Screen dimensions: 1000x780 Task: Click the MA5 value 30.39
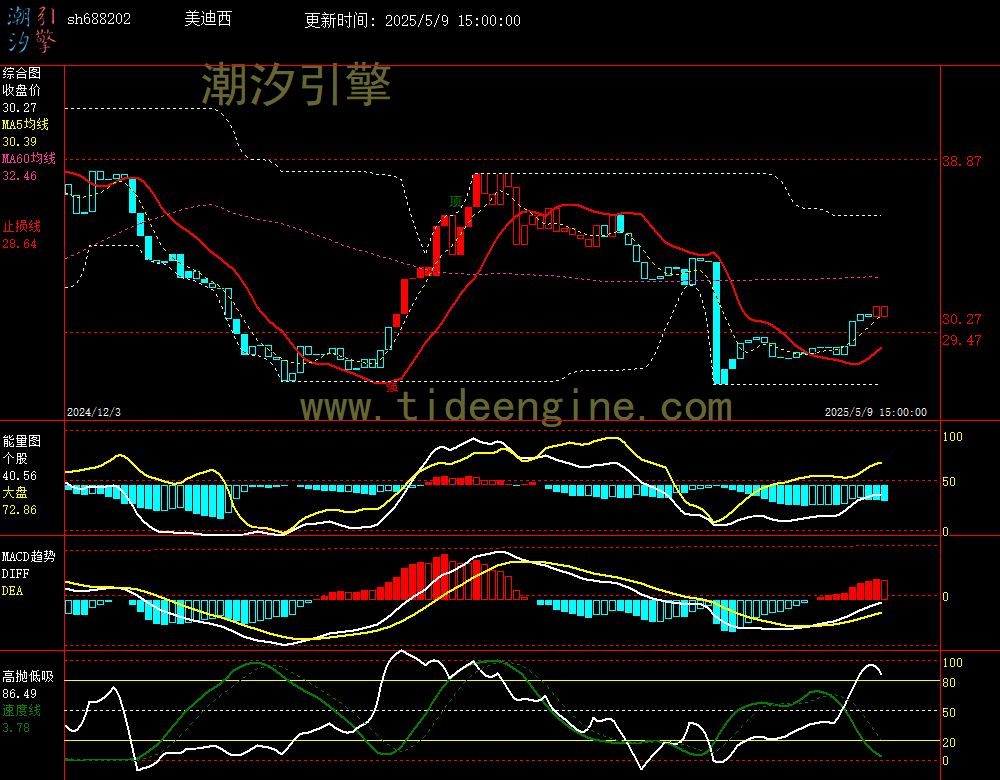tap(20, 142)
